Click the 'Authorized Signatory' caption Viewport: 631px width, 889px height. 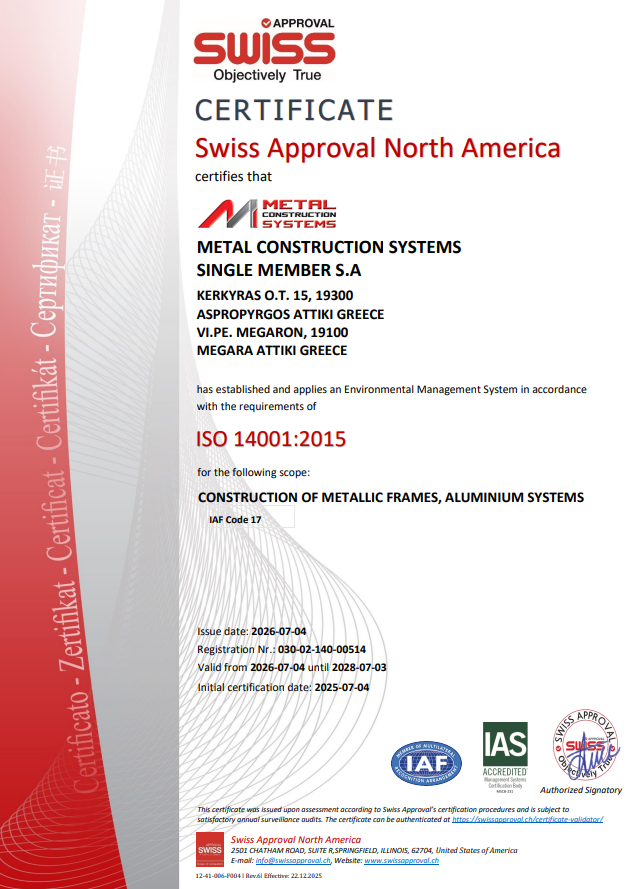[581, 790]
